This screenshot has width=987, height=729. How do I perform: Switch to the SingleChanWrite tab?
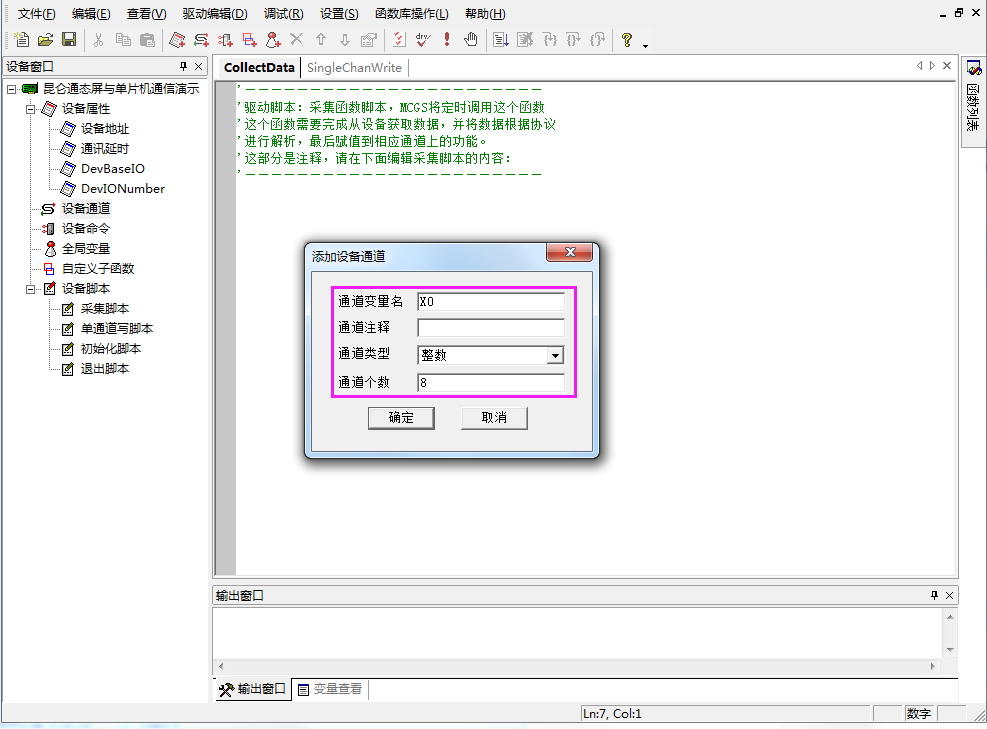(x=354, y=67)
